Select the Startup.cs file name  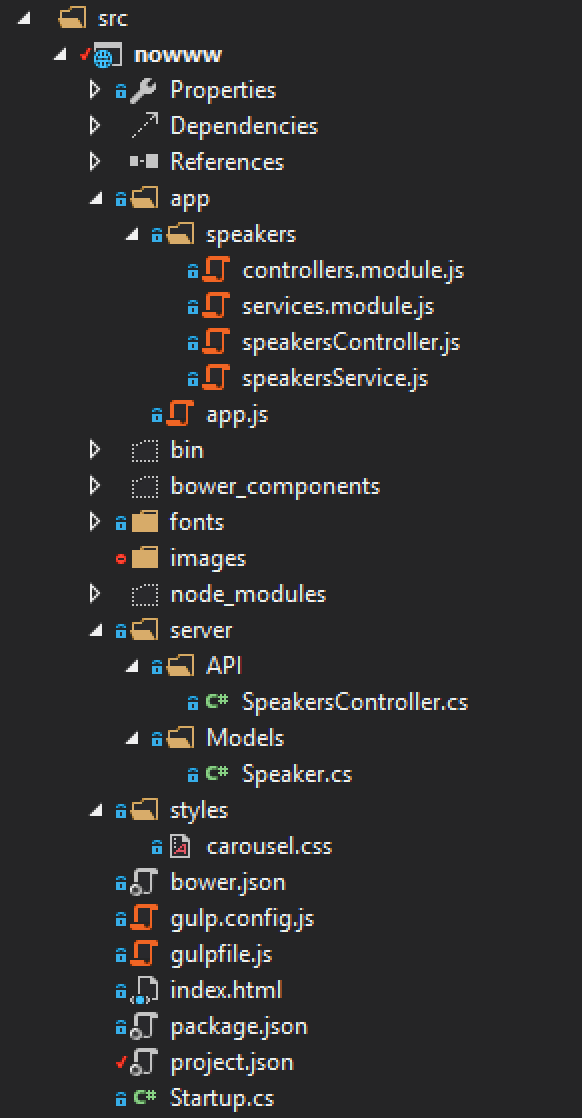[222, 1098]
